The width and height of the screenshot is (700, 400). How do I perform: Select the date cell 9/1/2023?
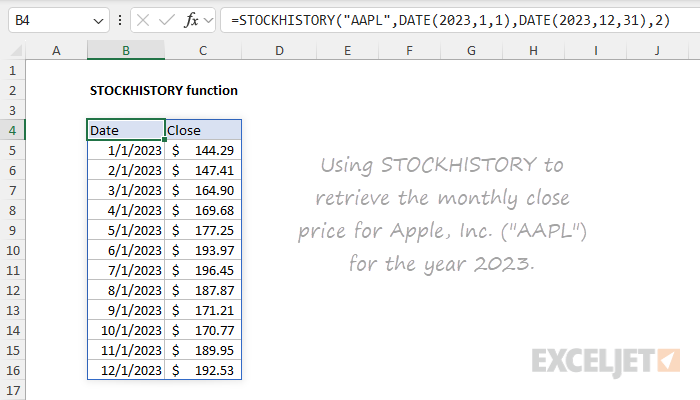(x=126, y=310)
